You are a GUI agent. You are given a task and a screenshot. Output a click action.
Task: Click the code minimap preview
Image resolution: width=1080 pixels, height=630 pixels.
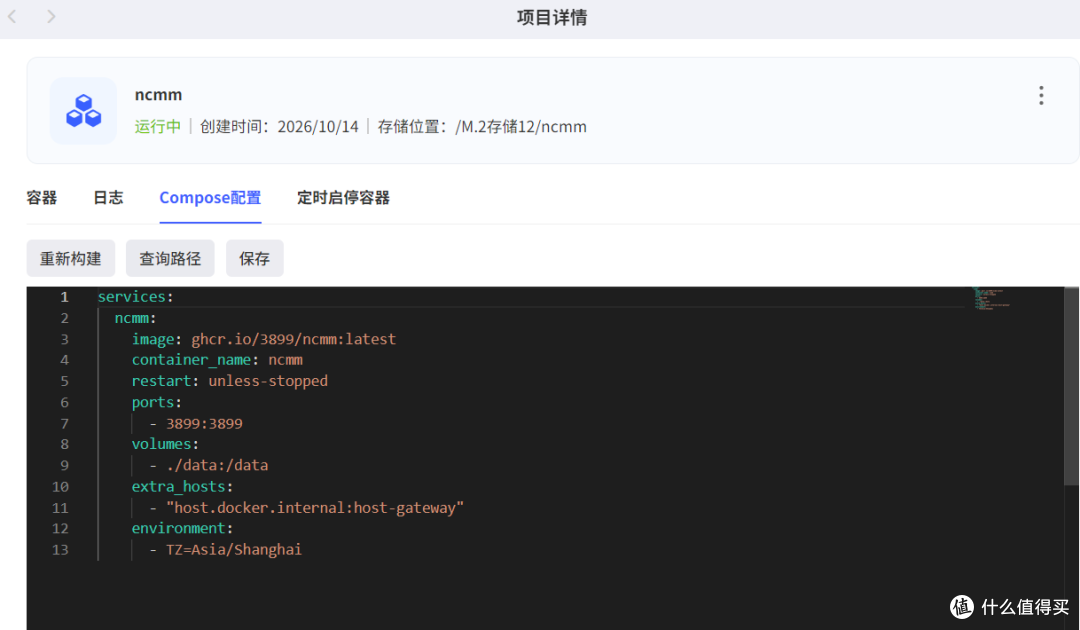click(x=992, y=298)
